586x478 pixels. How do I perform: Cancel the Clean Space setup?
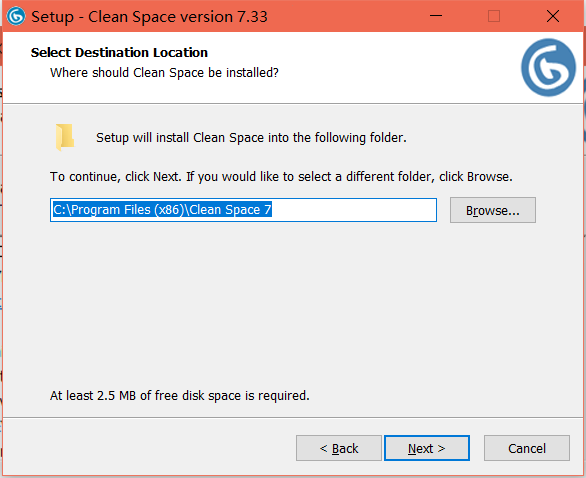[x=527, y=448]
